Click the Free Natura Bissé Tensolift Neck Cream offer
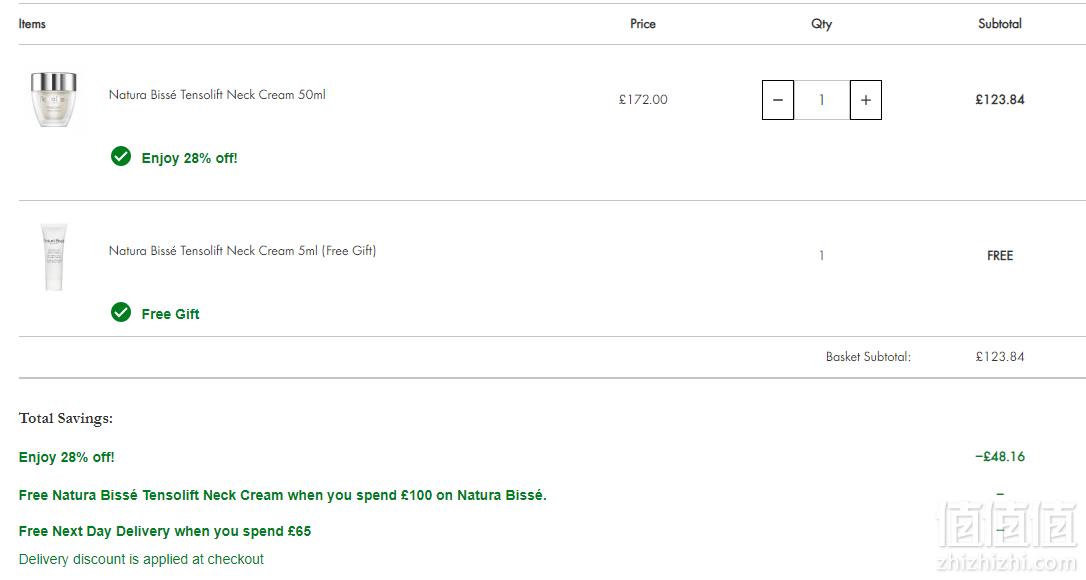 283,495
